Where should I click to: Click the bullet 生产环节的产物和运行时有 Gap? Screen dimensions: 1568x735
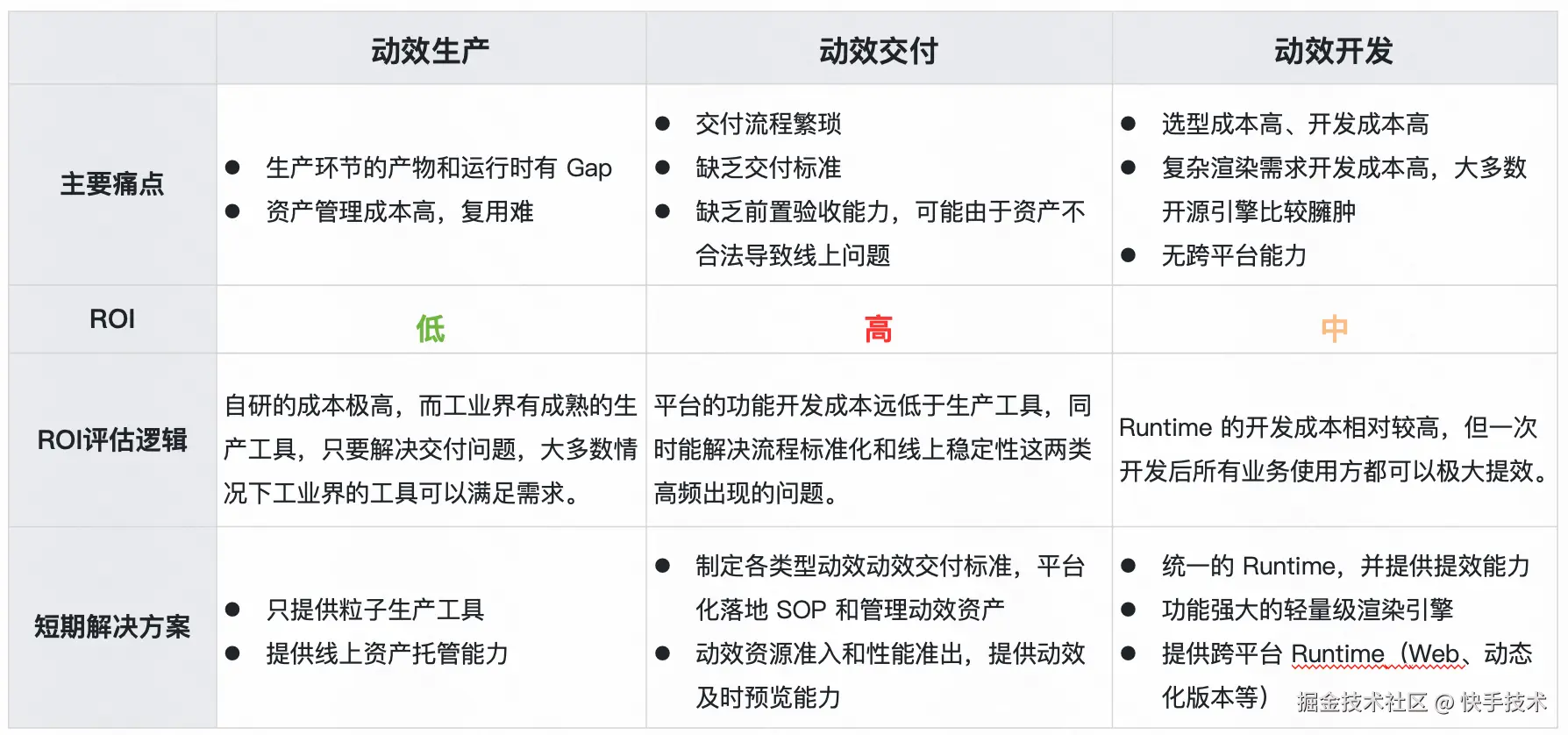pyautogui.click(x=438, y=167)
